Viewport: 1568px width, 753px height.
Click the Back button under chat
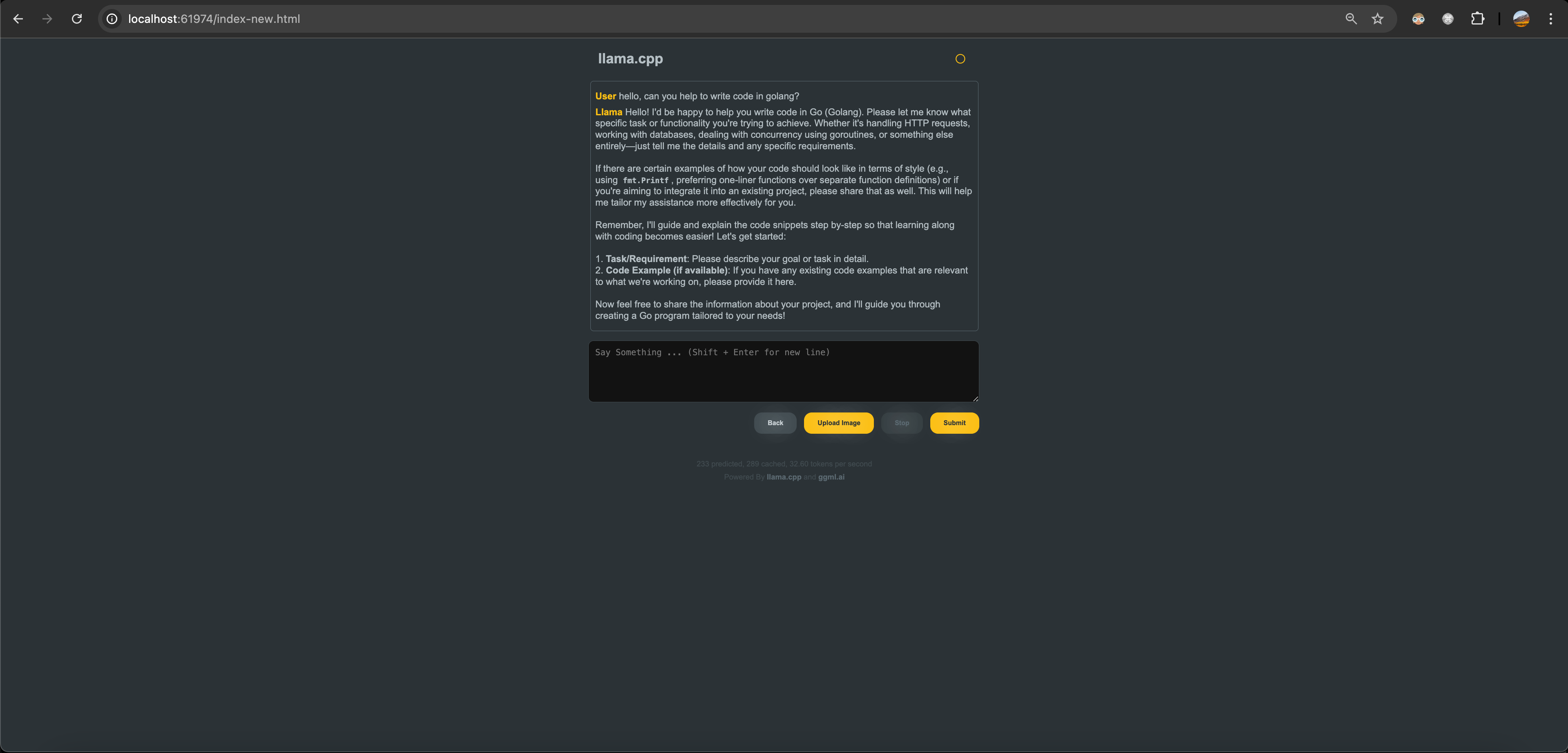[x=775, y=423]
